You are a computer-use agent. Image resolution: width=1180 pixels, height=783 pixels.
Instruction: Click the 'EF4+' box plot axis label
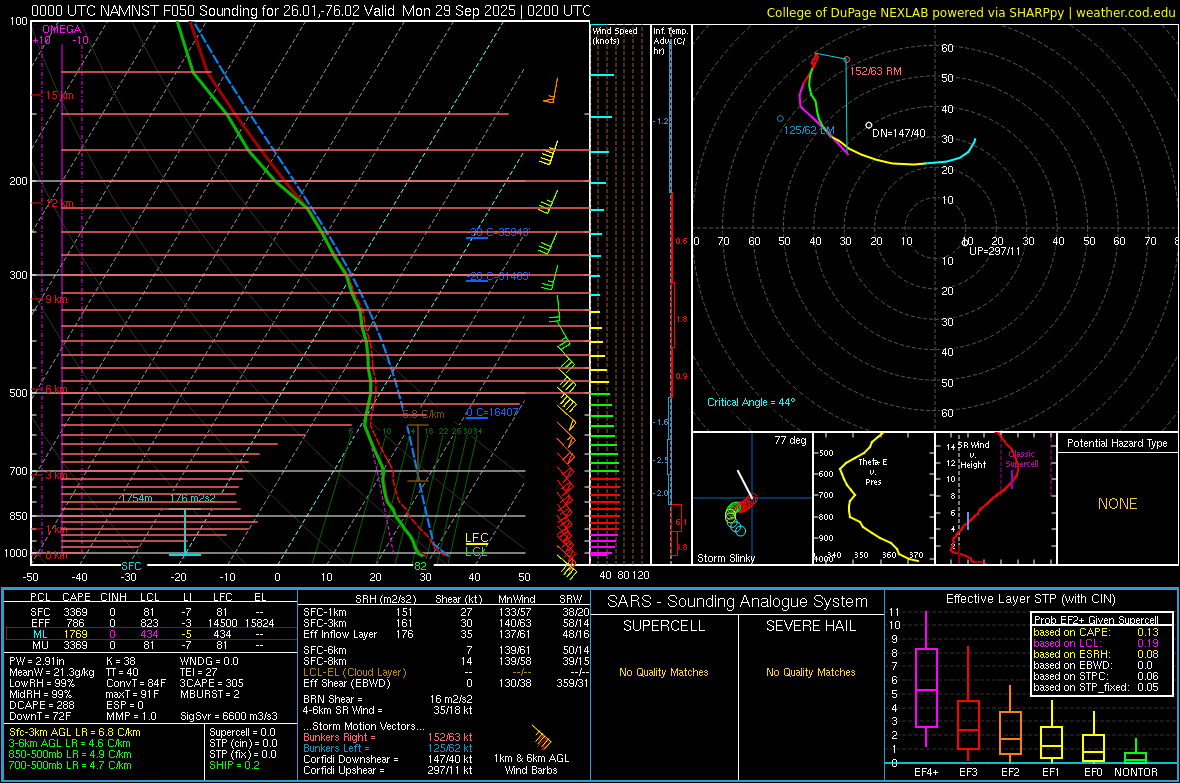(926, 772)
